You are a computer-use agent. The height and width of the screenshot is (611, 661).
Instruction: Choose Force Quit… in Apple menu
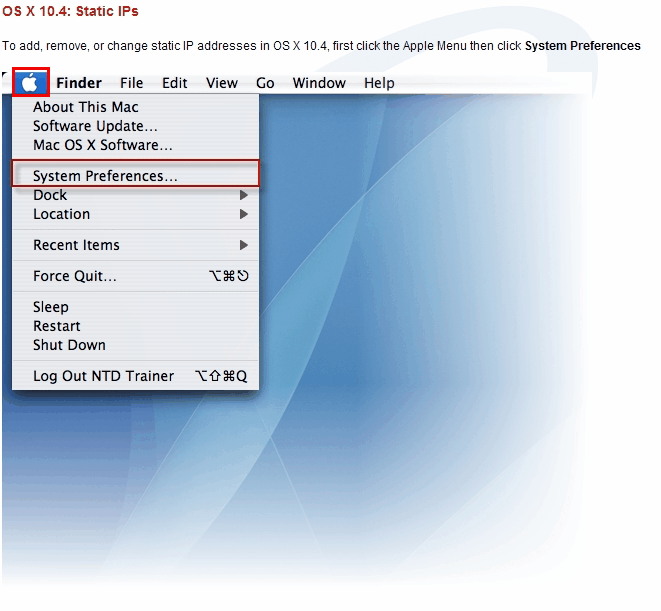[x=75, y=276]
